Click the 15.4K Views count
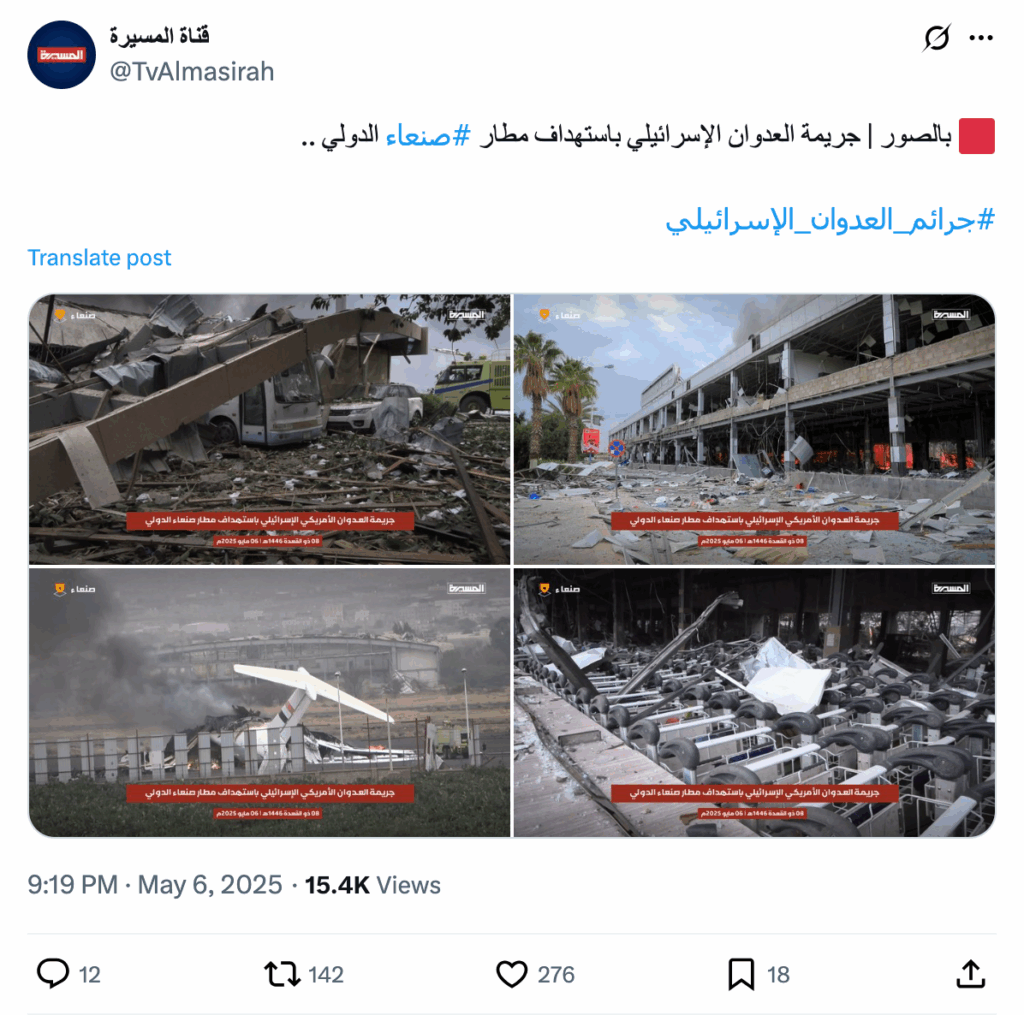The width and height of the screenshot is (1024, 1015). [373, 884]
